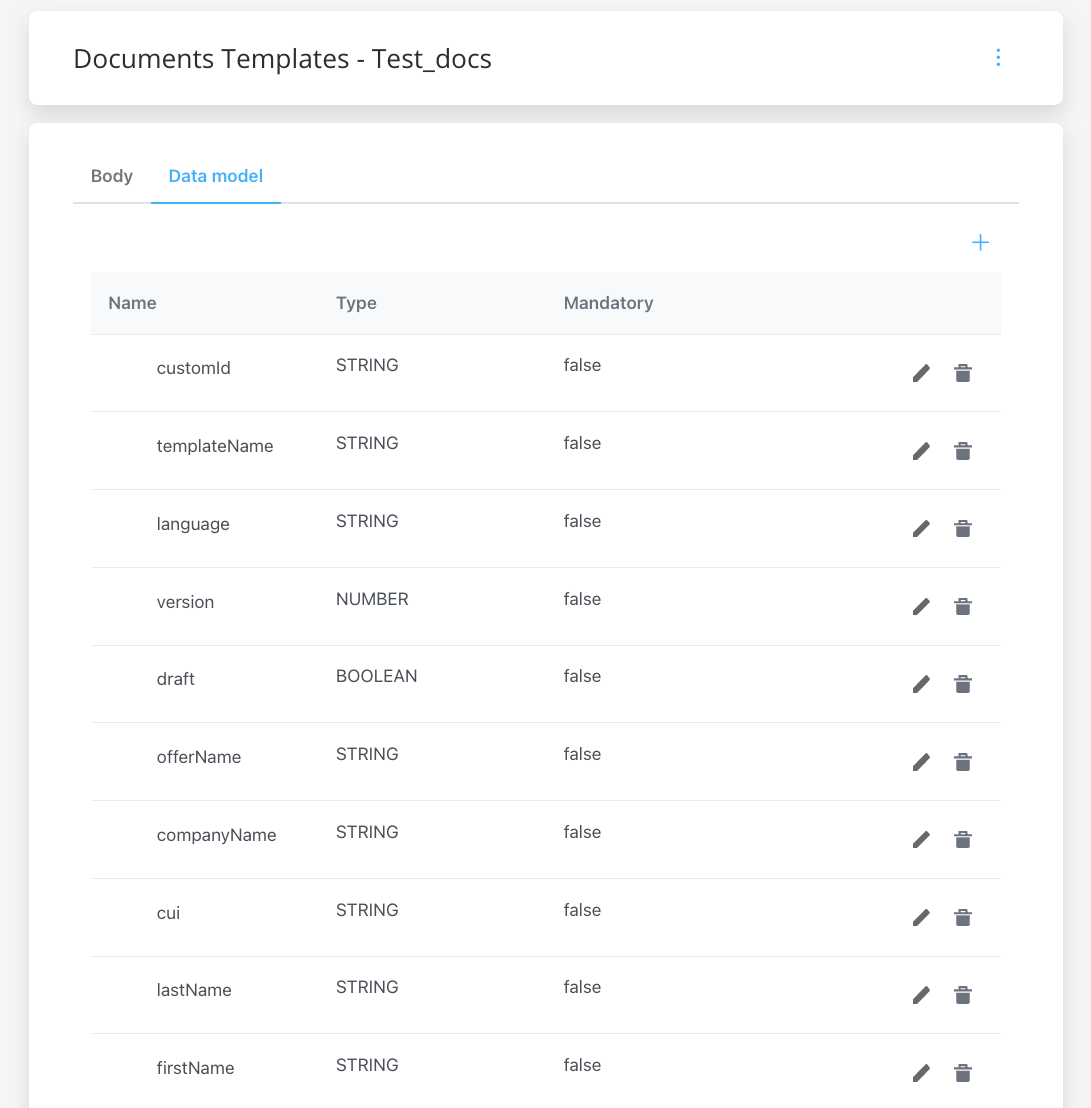Viewport: 1091px width, 1108px height.
Task: Delete the lastName field
Action: point(962,995)
